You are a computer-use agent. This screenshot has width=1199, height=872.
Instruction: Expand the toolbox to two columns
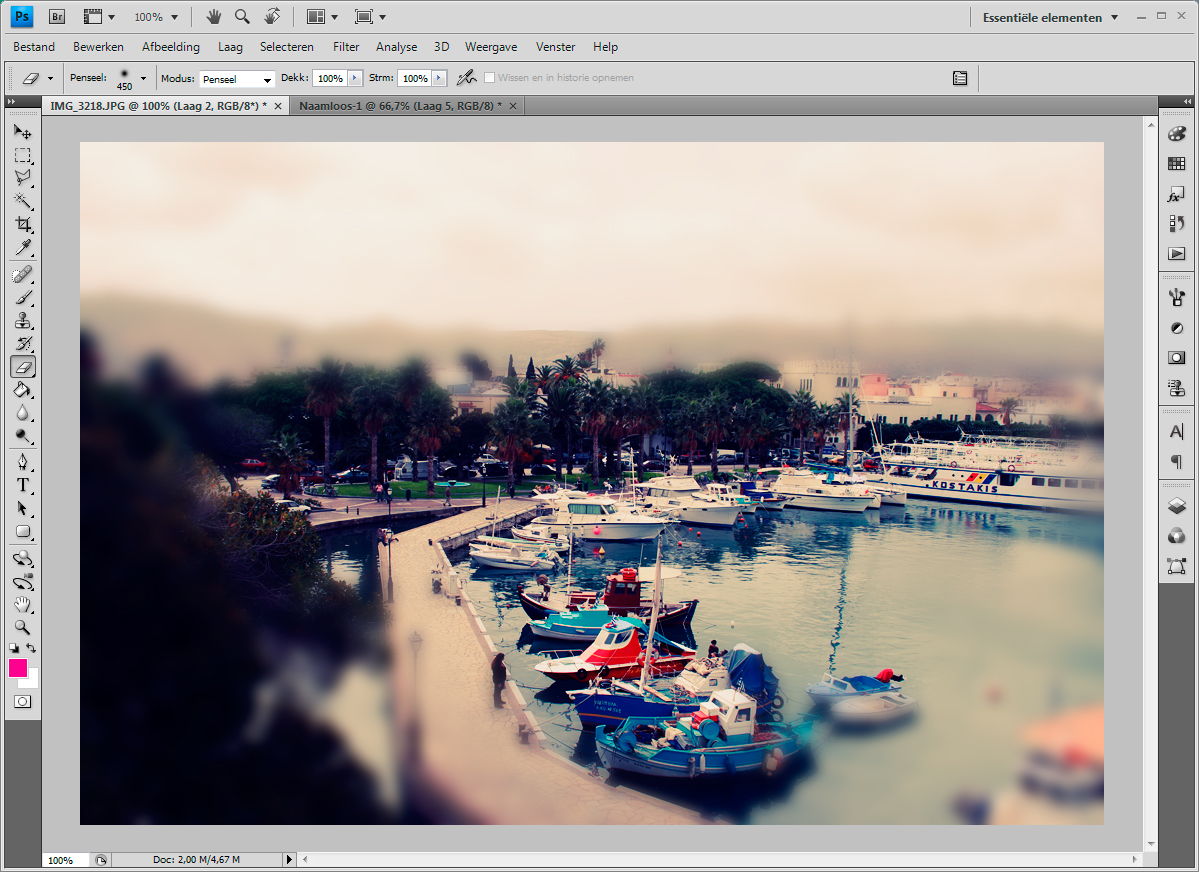click(11, 102)
